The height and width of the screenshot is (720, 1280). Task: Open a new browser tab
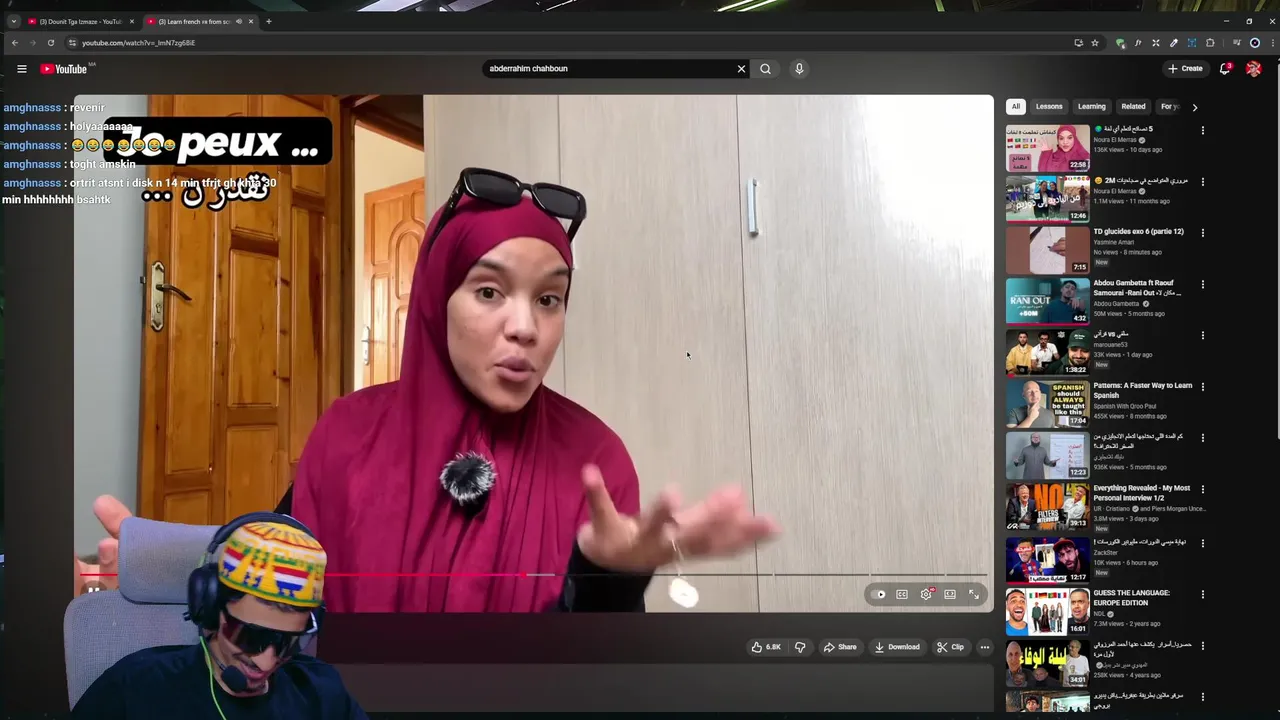click(x=268, y=21)
